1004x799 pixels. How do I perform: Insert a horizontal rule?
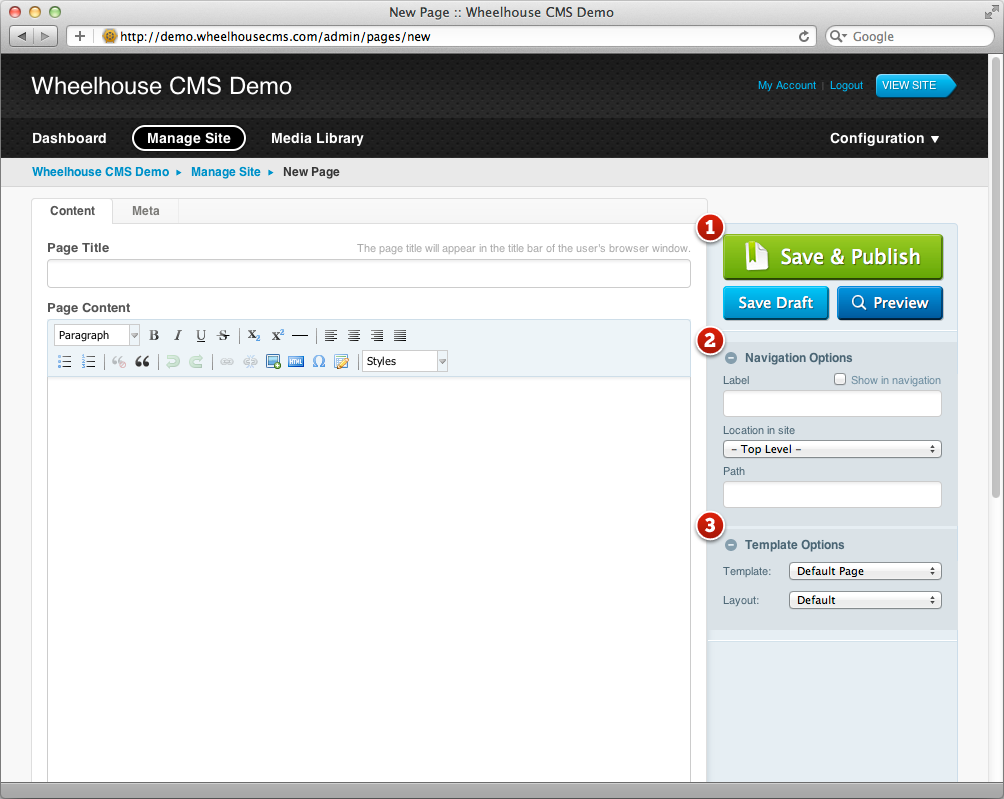(300, 335)
